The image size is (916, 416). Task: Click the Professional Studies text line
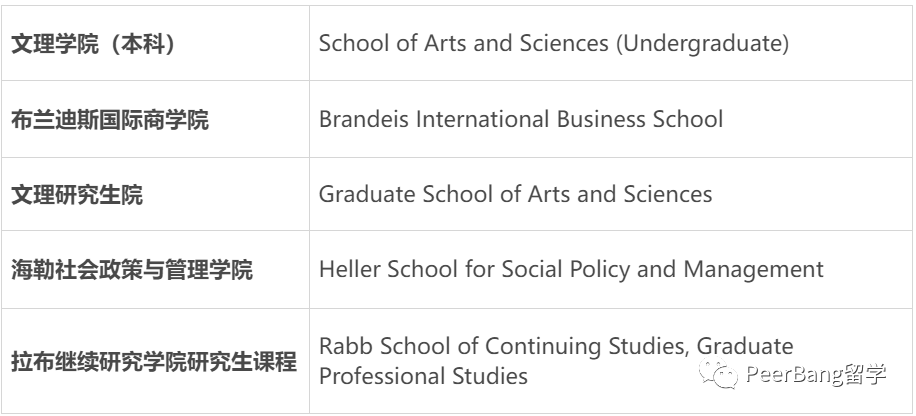click(424, 376)
